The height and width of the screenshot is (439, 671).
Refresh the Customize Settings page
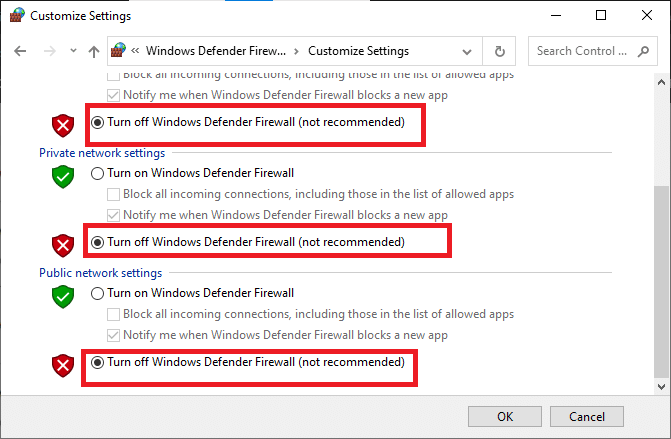point(499,51)
